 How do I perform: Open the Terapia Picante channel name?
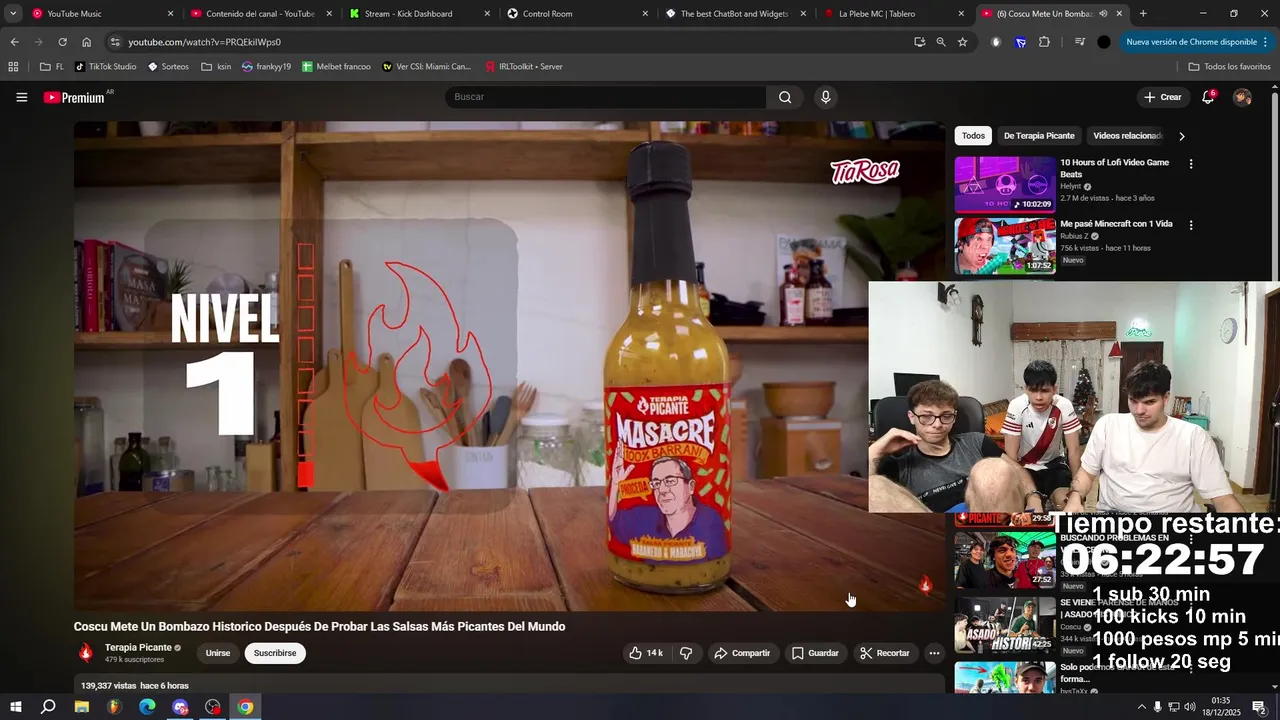coord(138,647)
